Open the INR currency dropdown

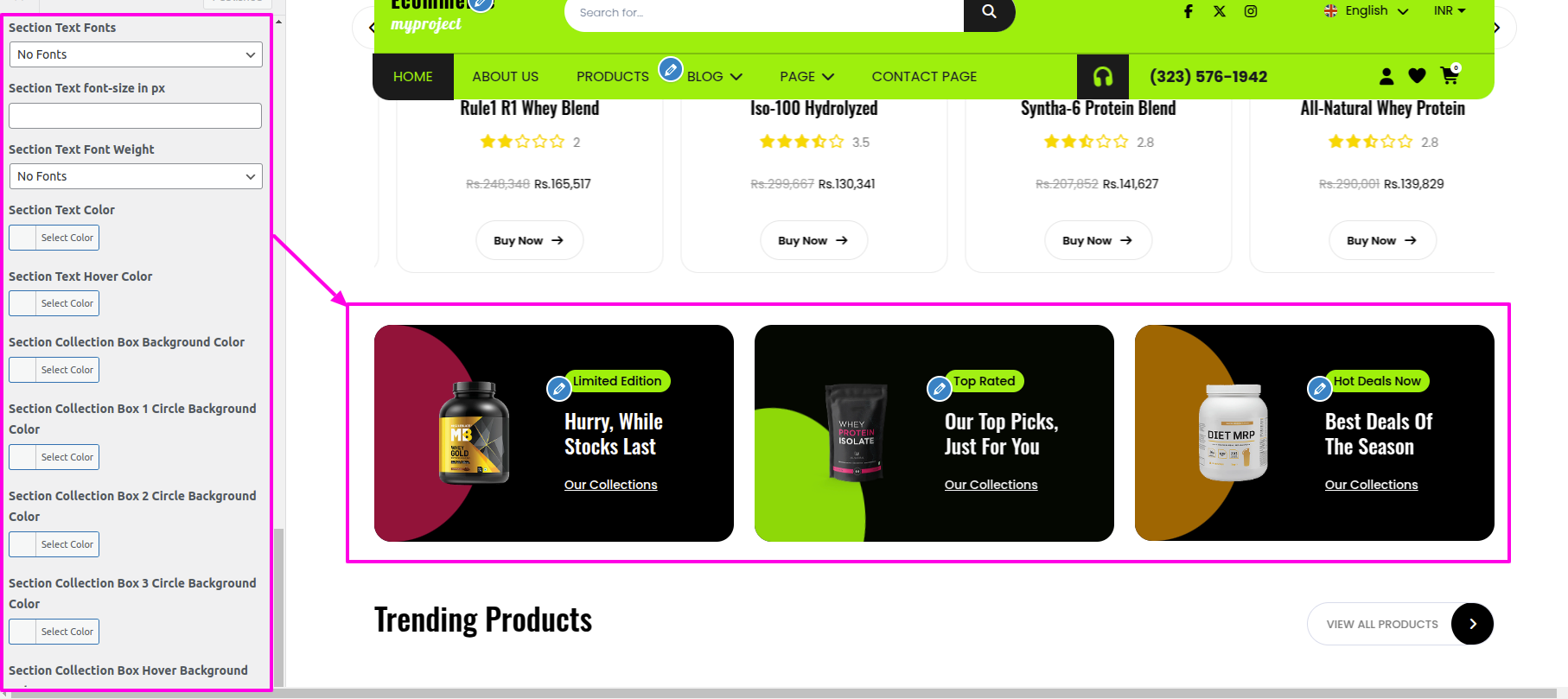pyautogui.click(x=1450, y=10)
